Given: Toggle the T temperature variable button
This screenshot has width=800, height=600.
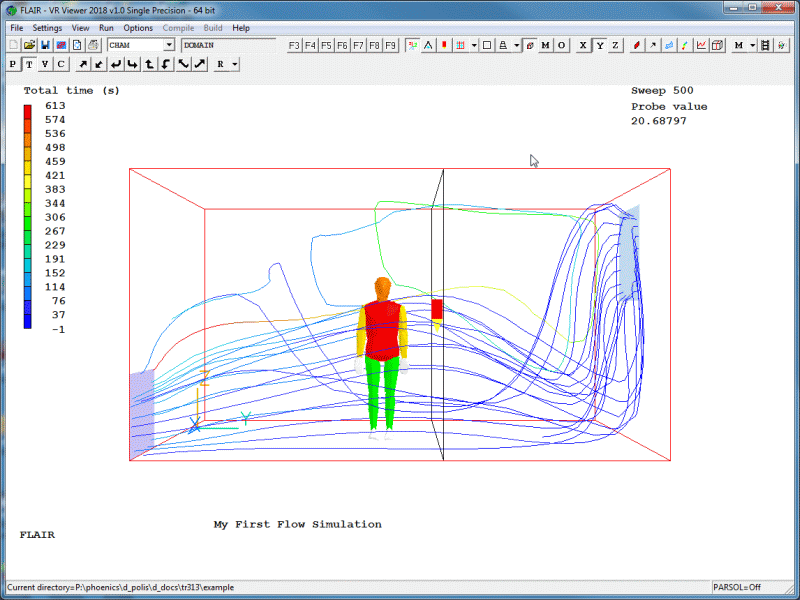Looking at the screenshot, I should click(29, 64).
